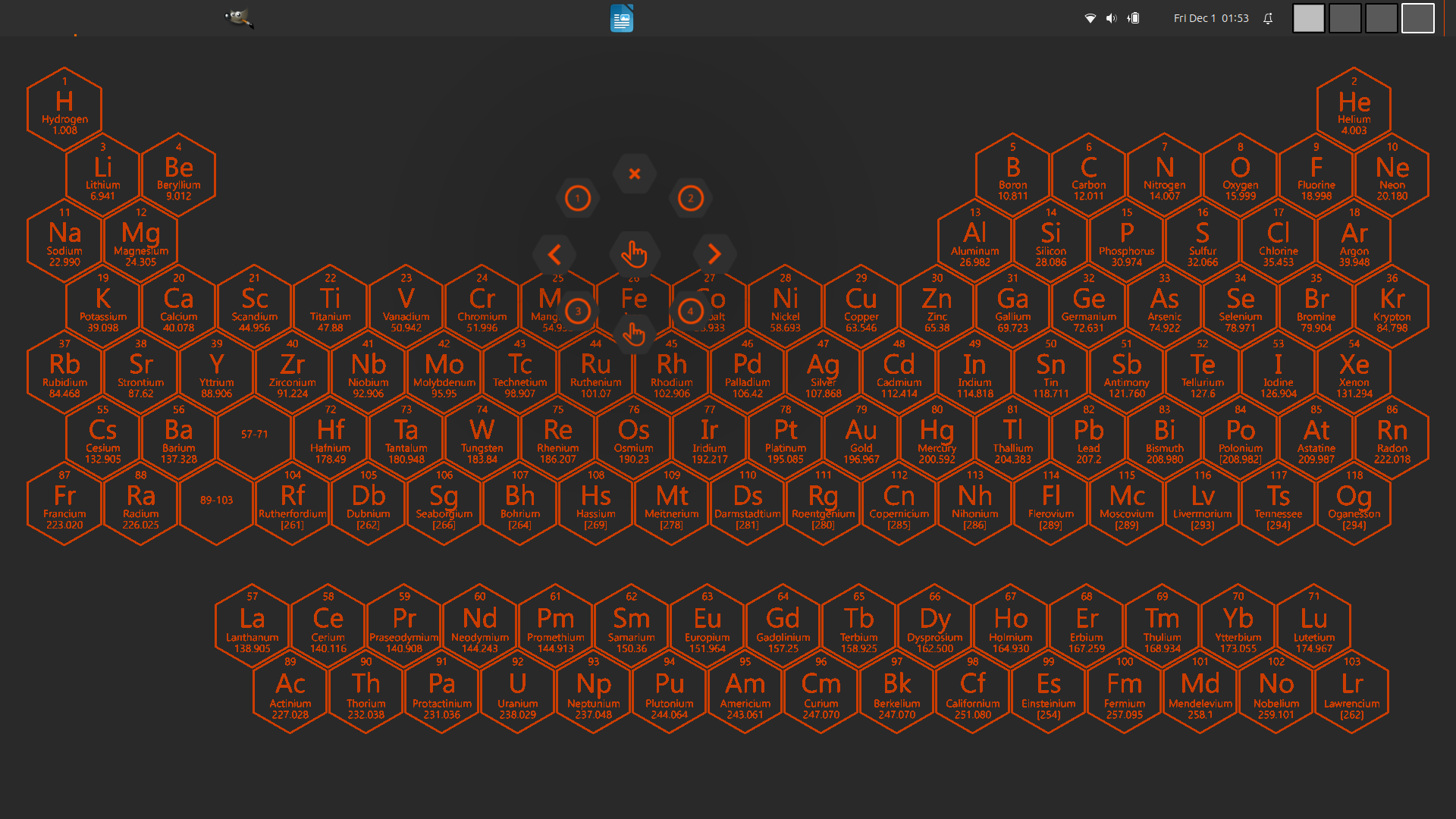Click the center pointing hand icon
Screen dimensions: 1456x819
click(x=634, y=254)
